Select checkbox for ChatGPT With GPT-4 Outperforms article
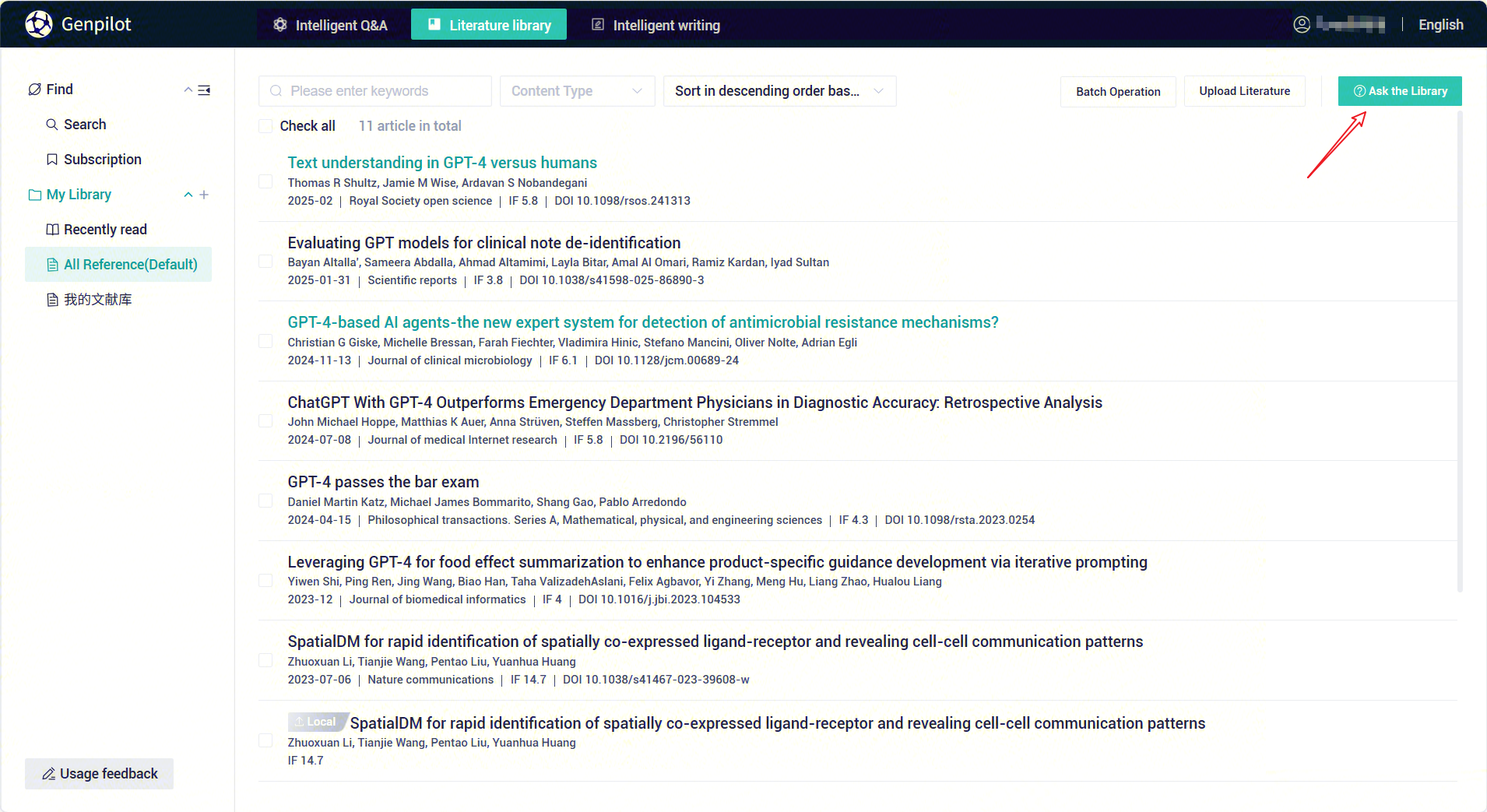 [265, 420]
